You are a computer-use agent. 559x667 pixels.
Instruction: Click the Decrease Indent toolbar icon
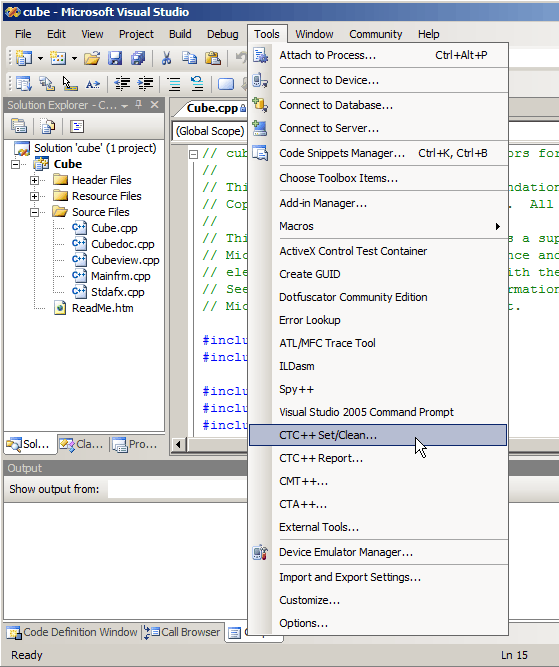click(x=122, y=84)
